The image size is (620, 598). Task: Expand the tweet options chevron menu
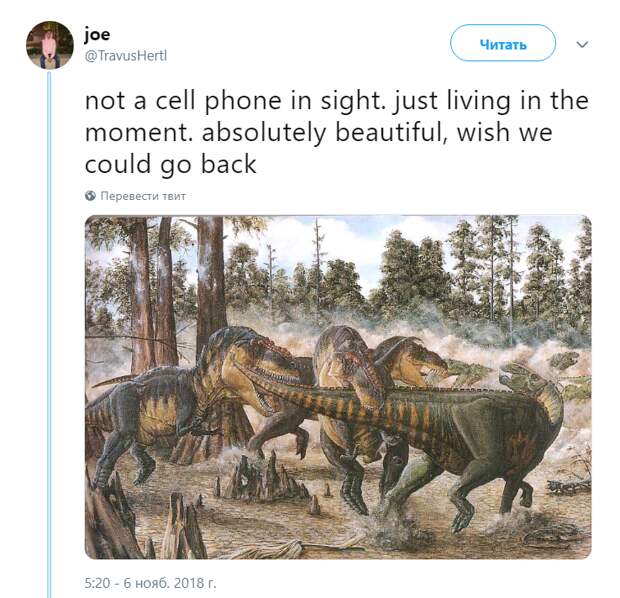[582, 44]
